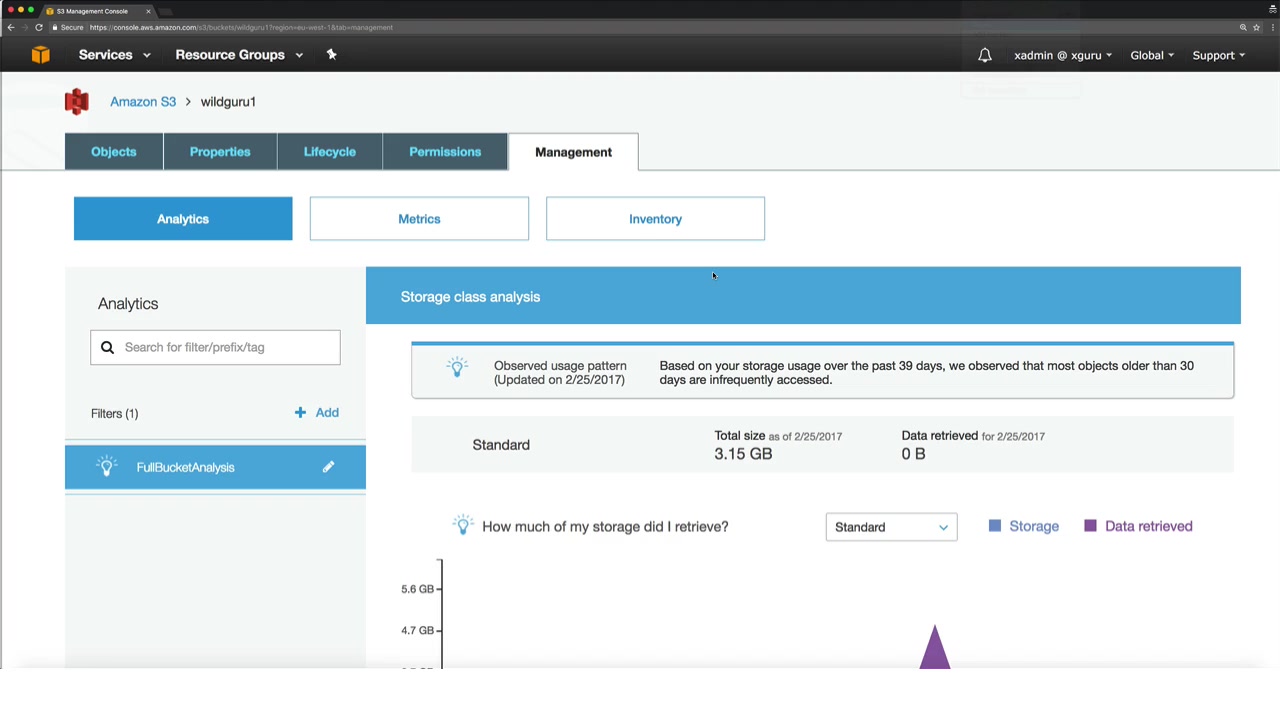Select the Analytics button
Viewport: 1280px width, 720px height.
pos(183,219)
